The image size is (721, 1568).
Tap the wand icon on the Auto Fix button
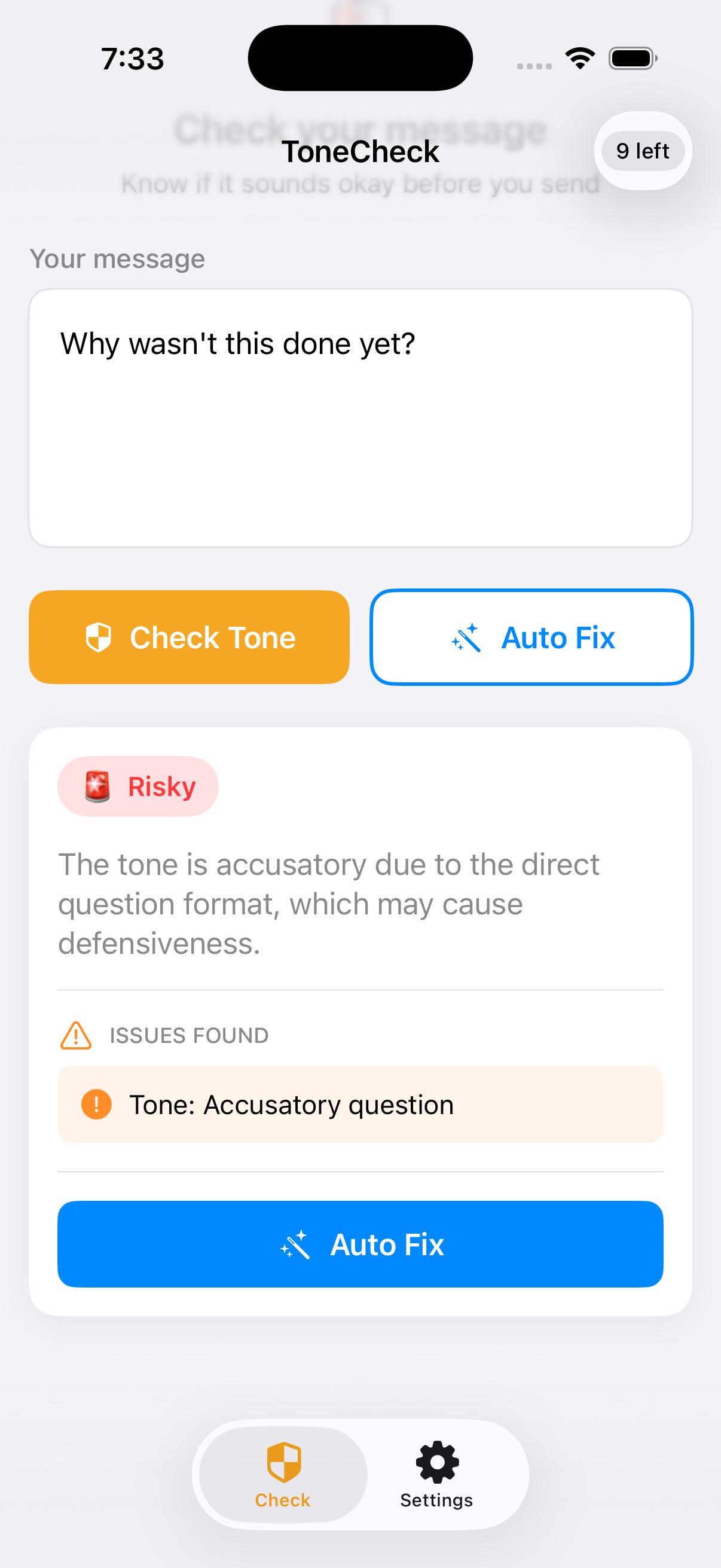[x=468, y=637]
